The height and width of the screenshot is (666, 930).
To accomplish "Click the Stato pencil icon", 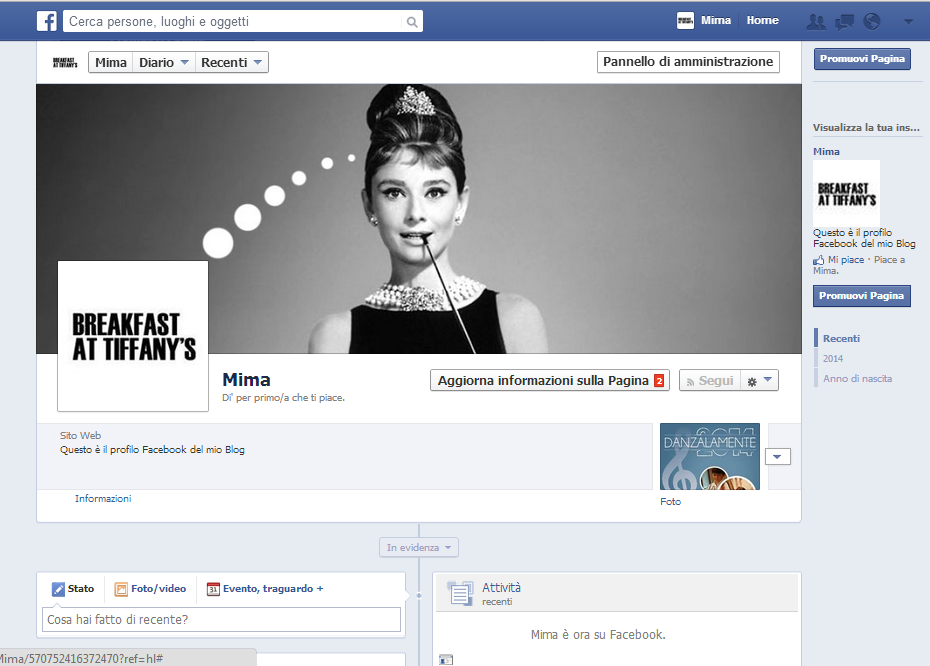I will (x=58, y=589).
